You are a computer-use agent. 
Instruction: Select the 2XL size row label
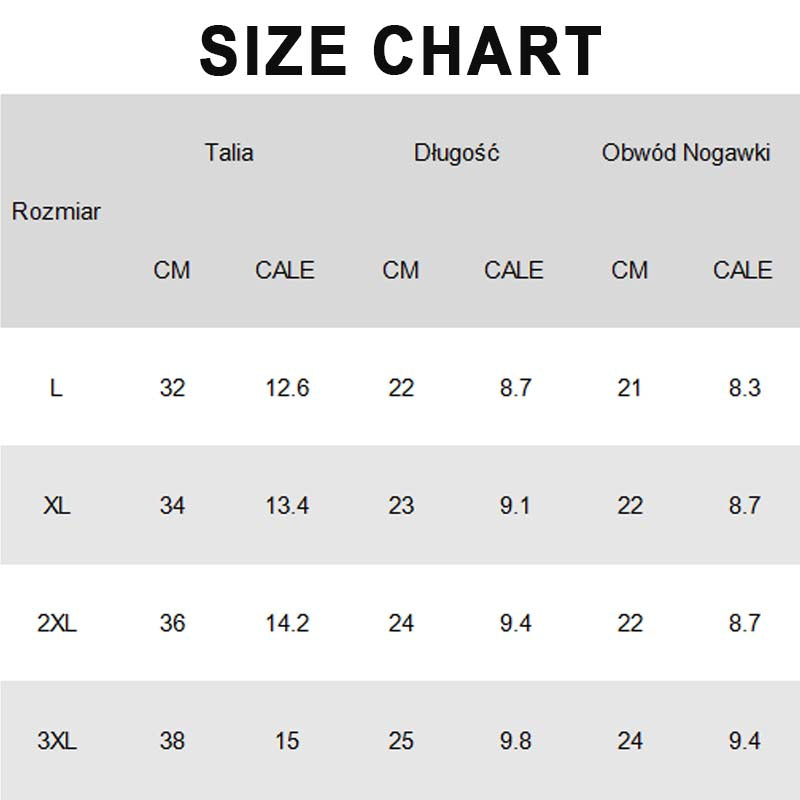[57, 624]
